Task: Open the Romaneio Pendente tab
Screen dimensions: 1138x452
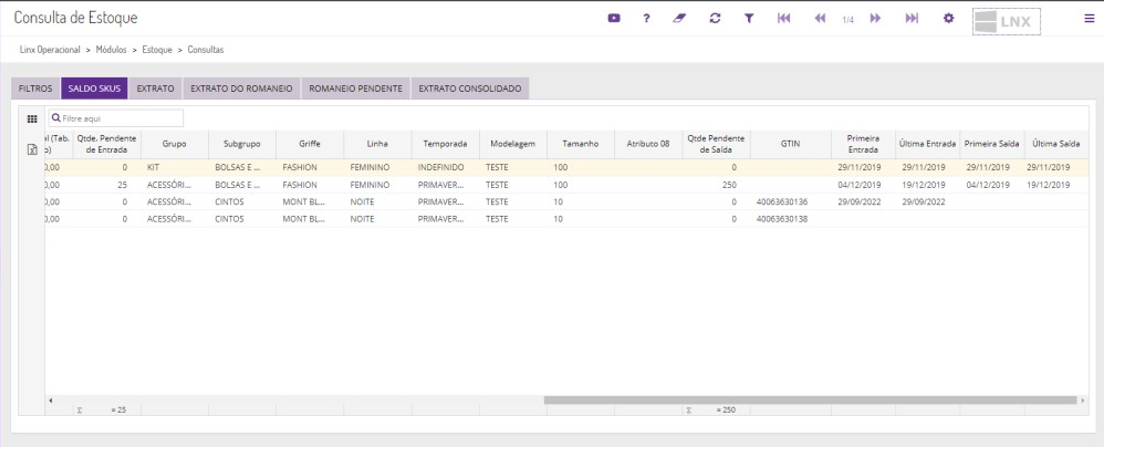Action: point(356,88)
